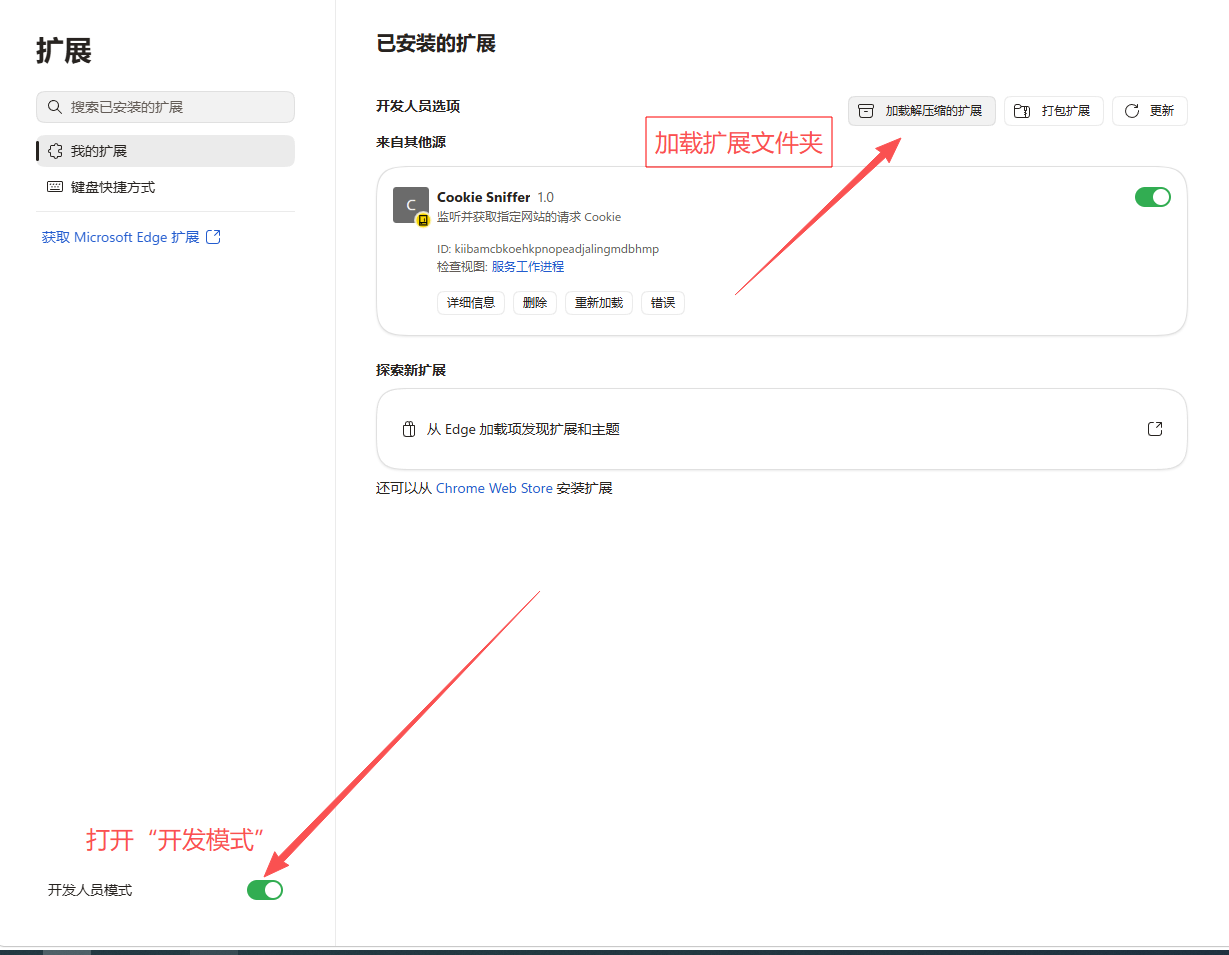Open Edge add-ons via external arrow icon
This screenshot has height=955, width=1229.
[x=1155, y=429]
